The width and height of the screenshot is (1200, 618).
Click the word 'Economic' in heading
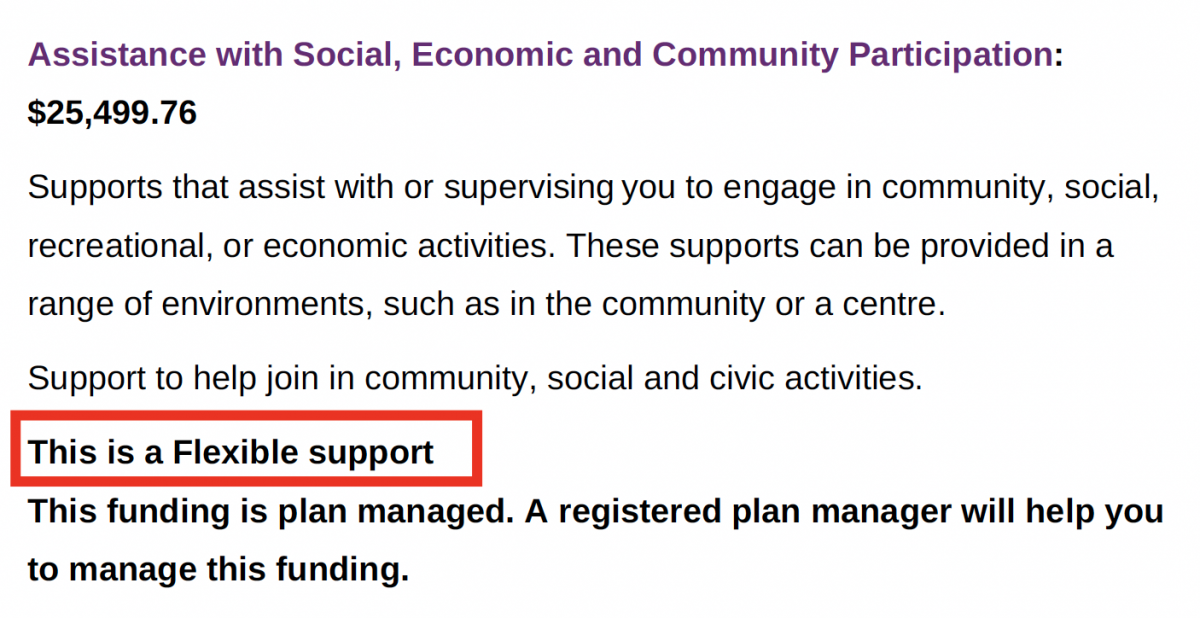(481, 55)
